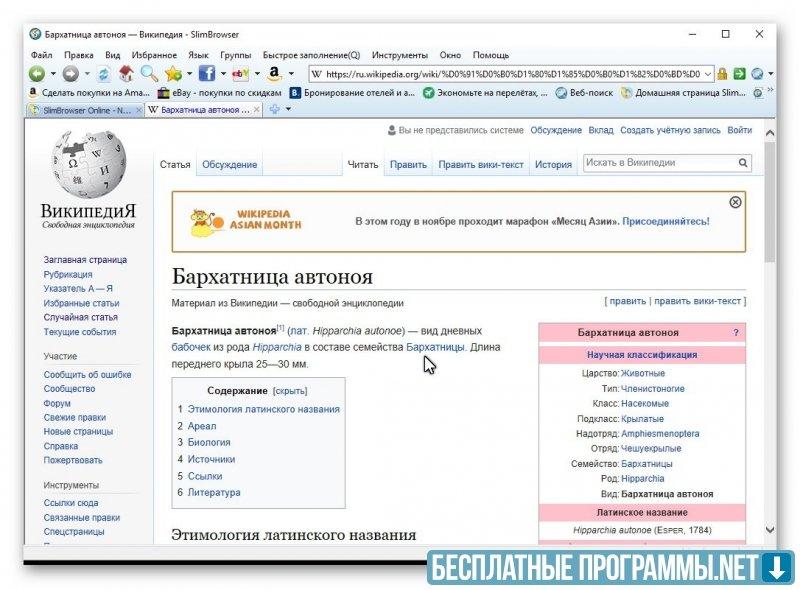This screenshot has width=800, height=590.
Task: Click the page's vertical scrollbar down arrow
Action: (x=769, y=529)
